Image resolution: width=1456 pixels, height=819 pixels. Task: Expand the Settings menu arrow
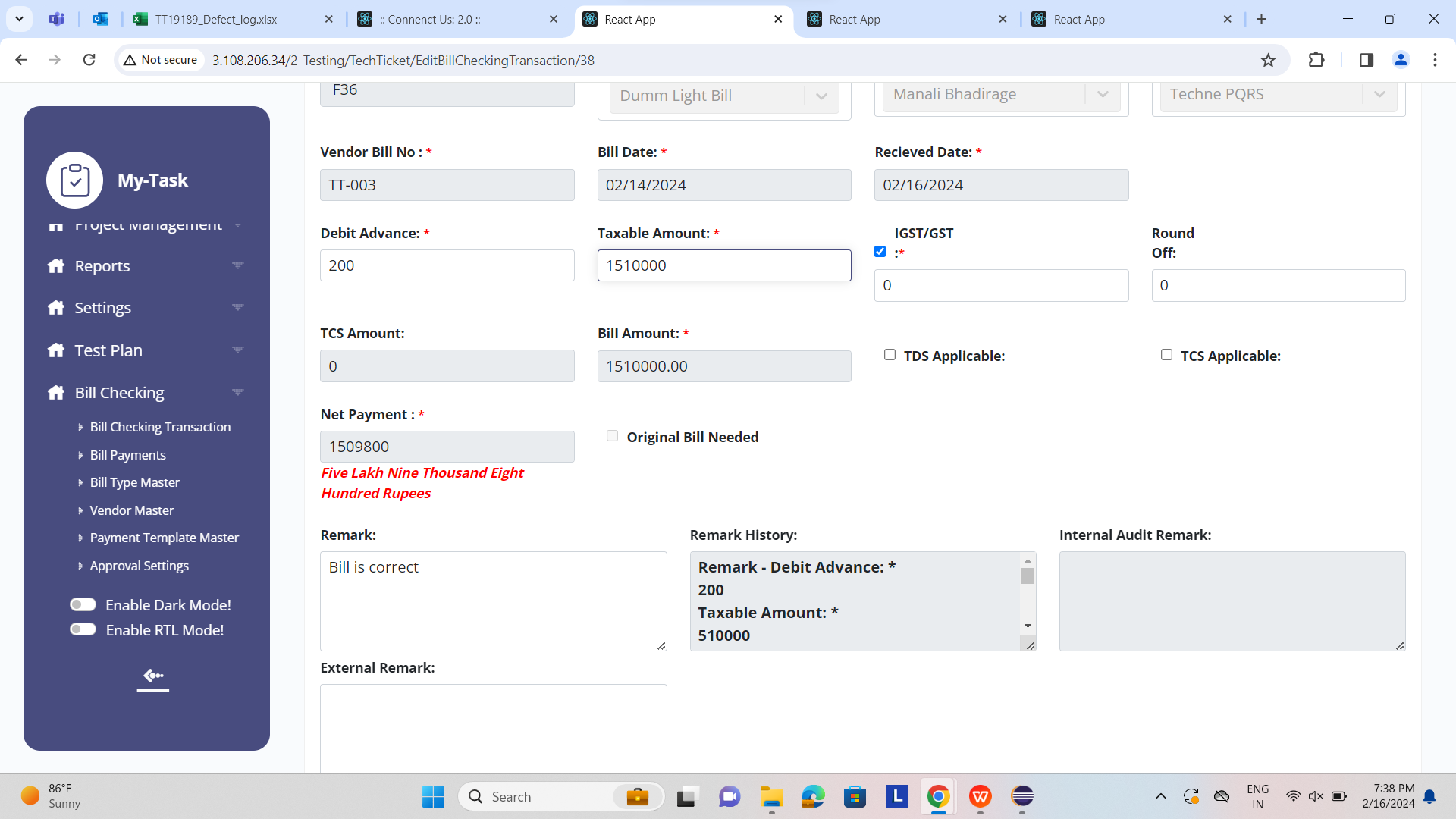coord(237,307)
